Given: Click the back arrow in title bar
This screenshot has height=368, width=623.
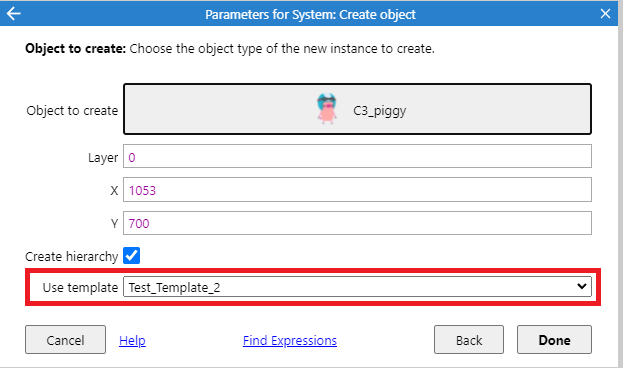Looking at the screenshot, I should [14, 14].
